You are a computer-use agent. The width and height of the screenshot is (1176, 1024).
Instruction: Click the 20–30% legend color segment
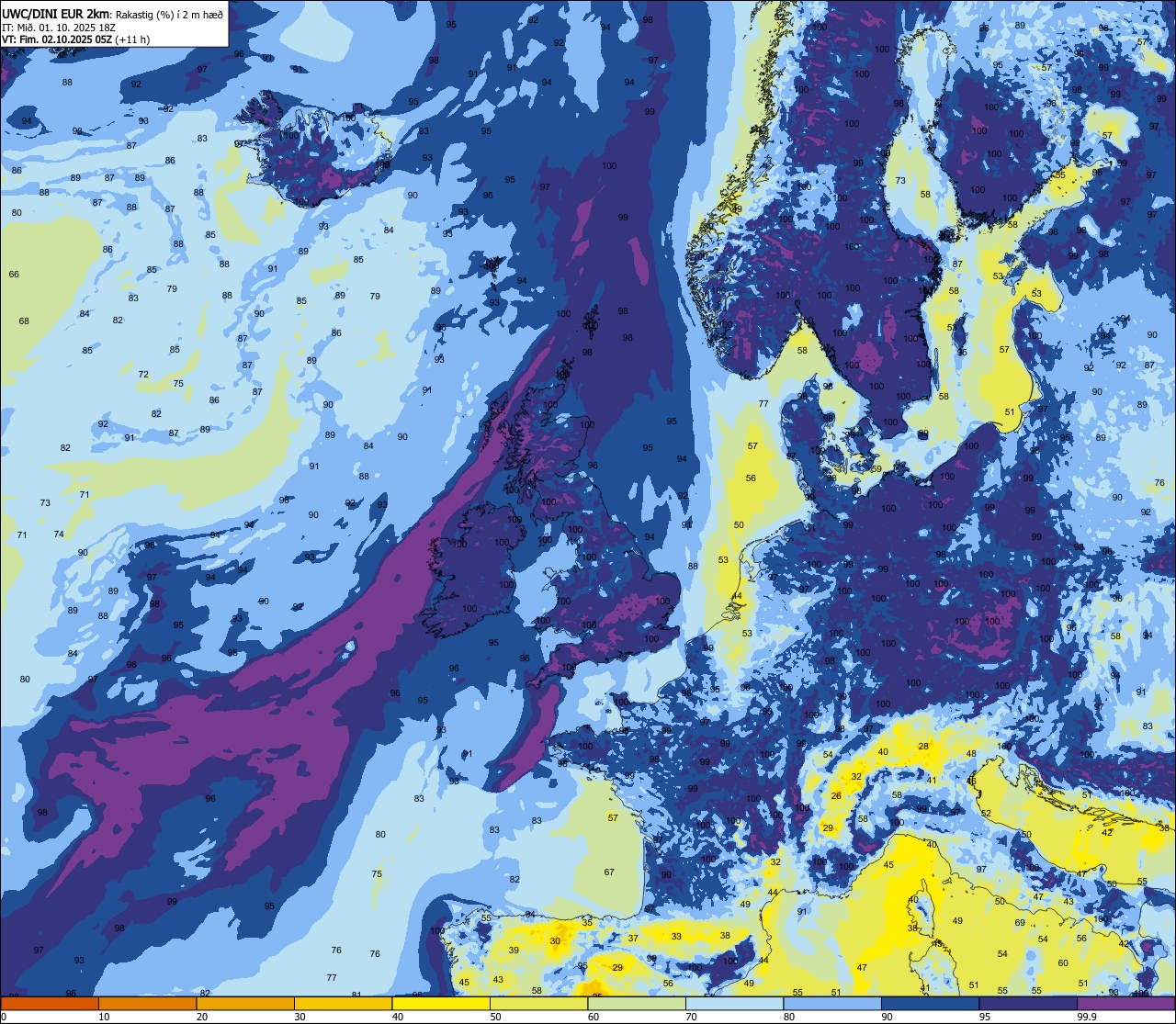coord(245,1004)
